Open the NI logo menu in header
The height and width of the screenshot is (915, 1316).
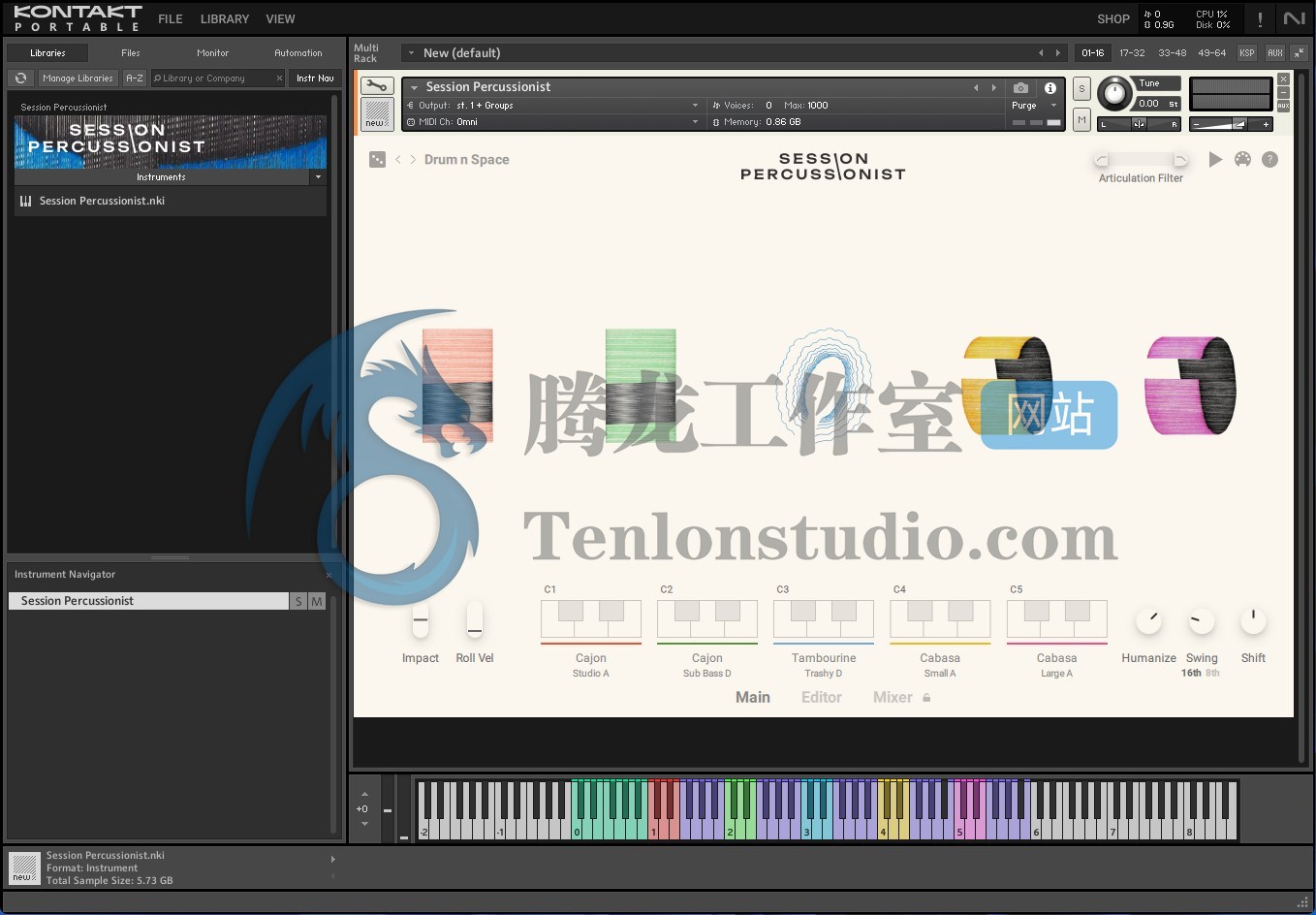[x=1294, y=18]
